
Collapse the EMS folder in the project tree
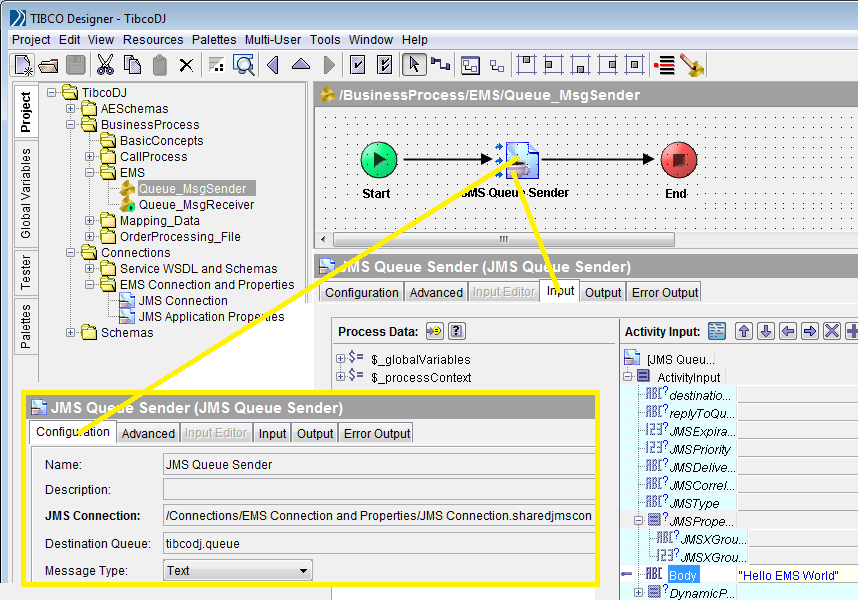90,172
